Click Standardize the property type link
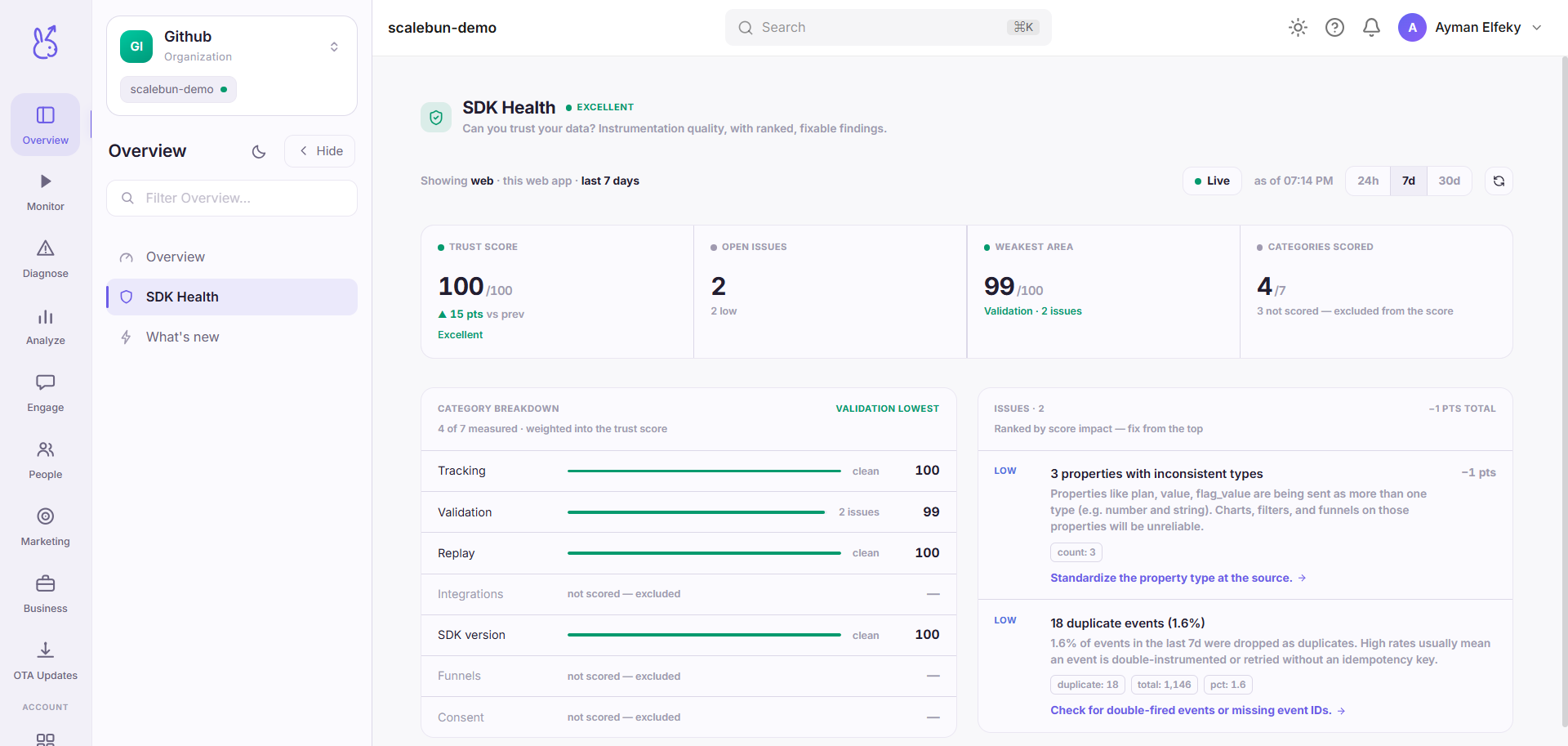 1178,578
